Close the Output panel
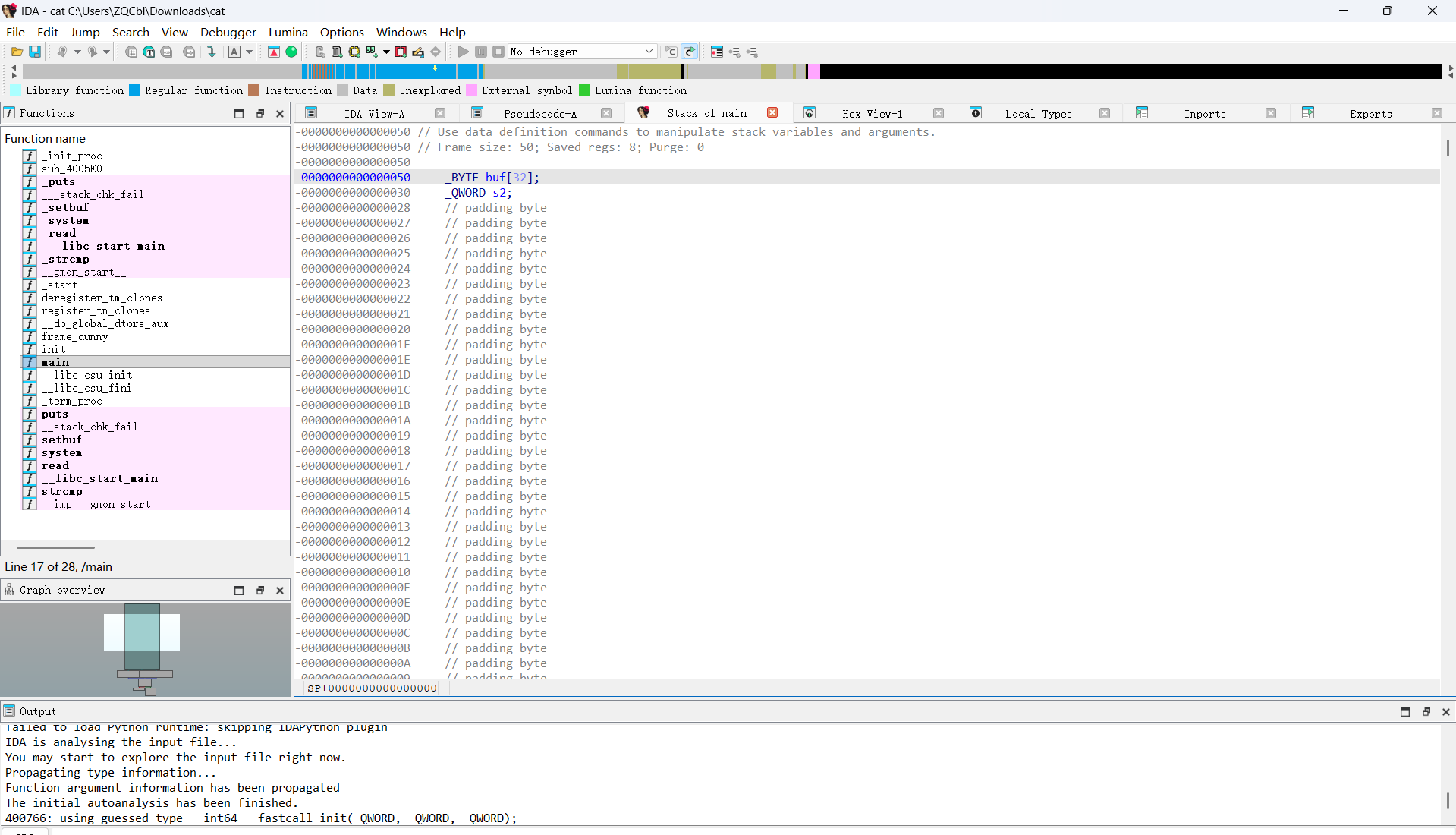The width and height of the screenshot is (1456, 835). (1446, 712)
